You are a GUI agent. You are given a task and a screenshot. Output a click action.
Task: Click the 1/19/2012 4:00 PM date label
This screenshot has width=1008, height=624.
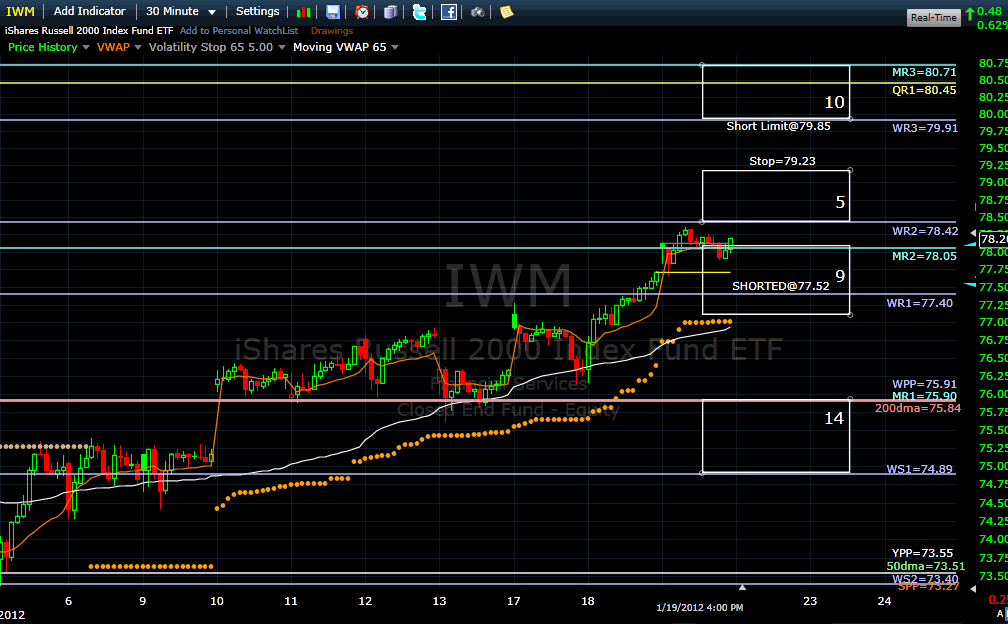pos(699,607)
